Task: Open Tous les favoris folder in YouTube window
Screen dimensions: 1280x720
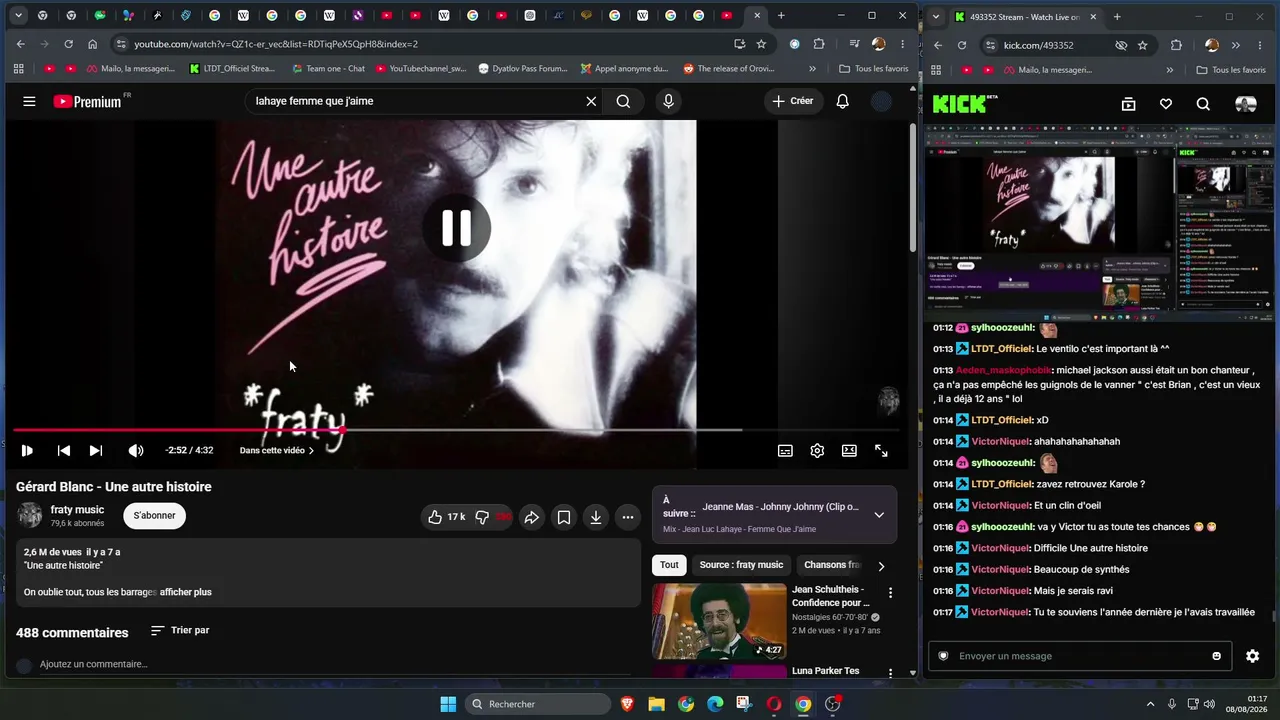Action: click(874, 69)
